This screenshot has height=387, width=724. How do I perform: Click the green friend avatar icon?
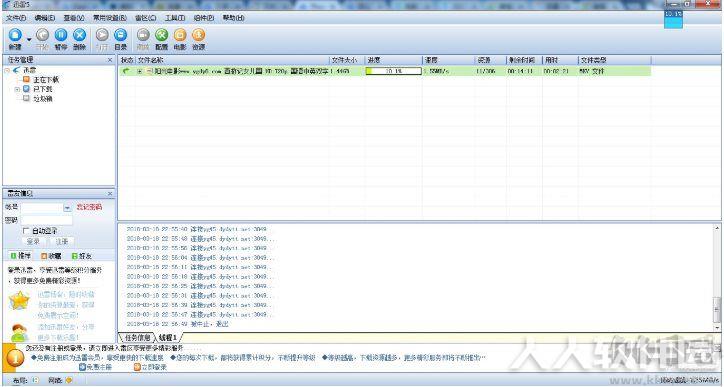click(19, 333)
